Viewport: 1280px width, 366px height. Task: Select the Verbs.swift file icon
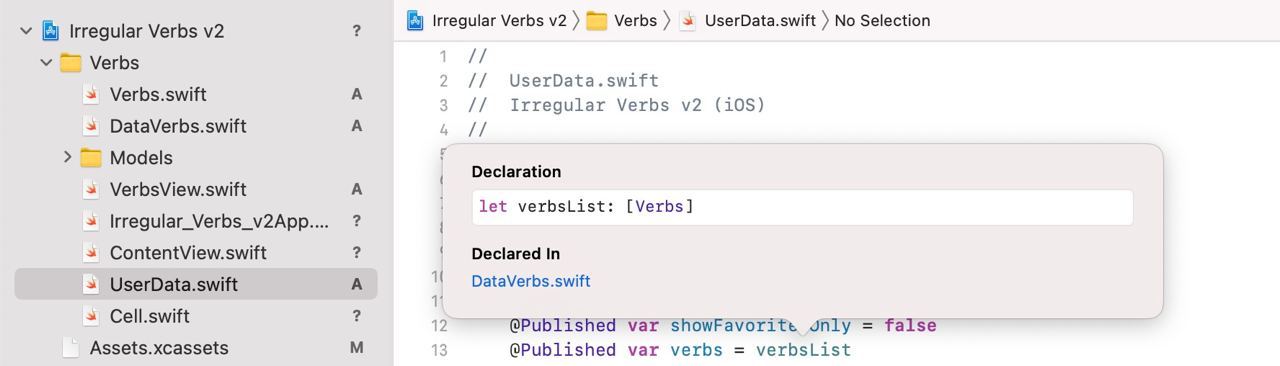[91, 94]
